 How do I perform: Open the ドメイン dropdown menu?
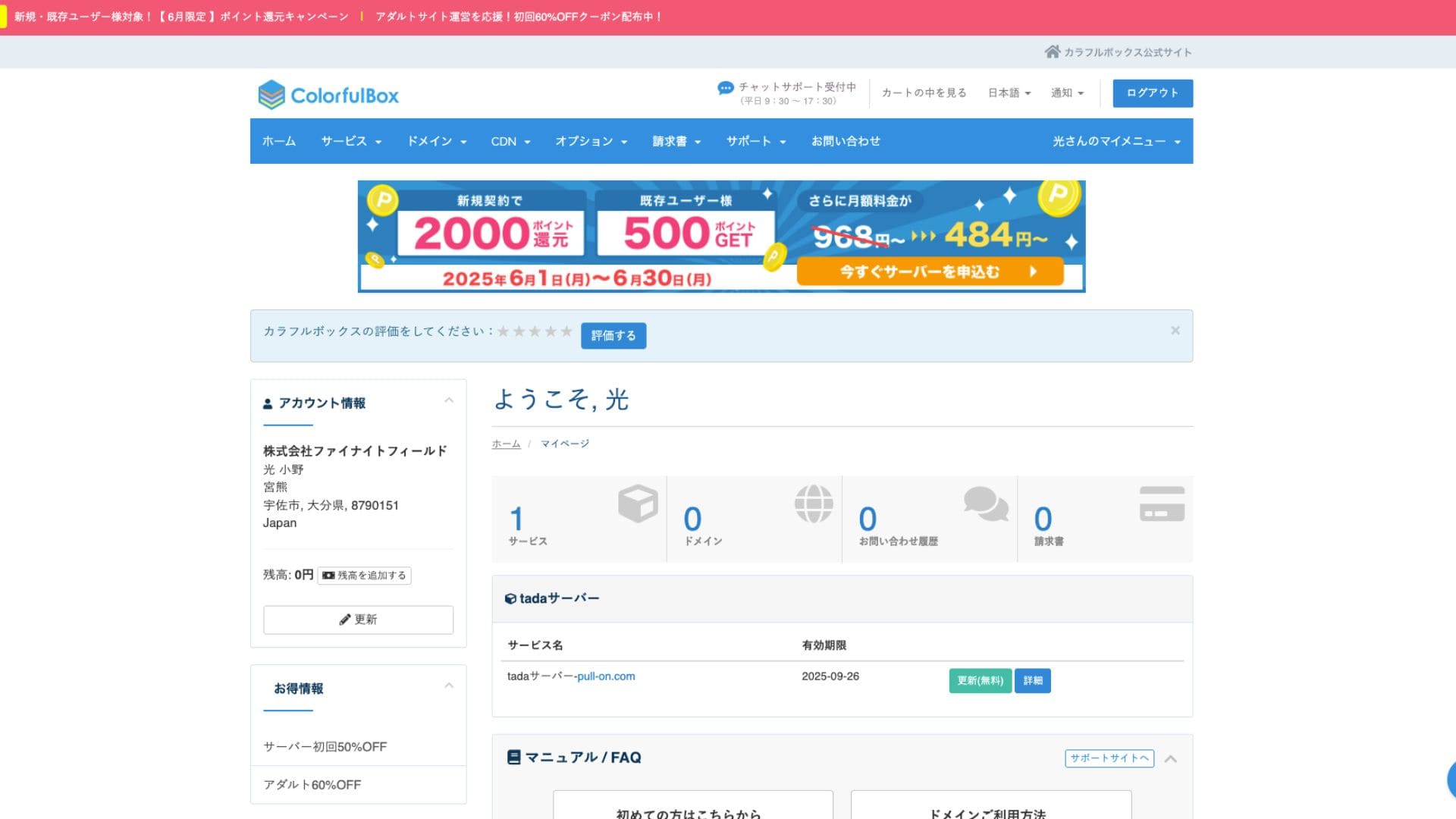(x=437, y=141)
